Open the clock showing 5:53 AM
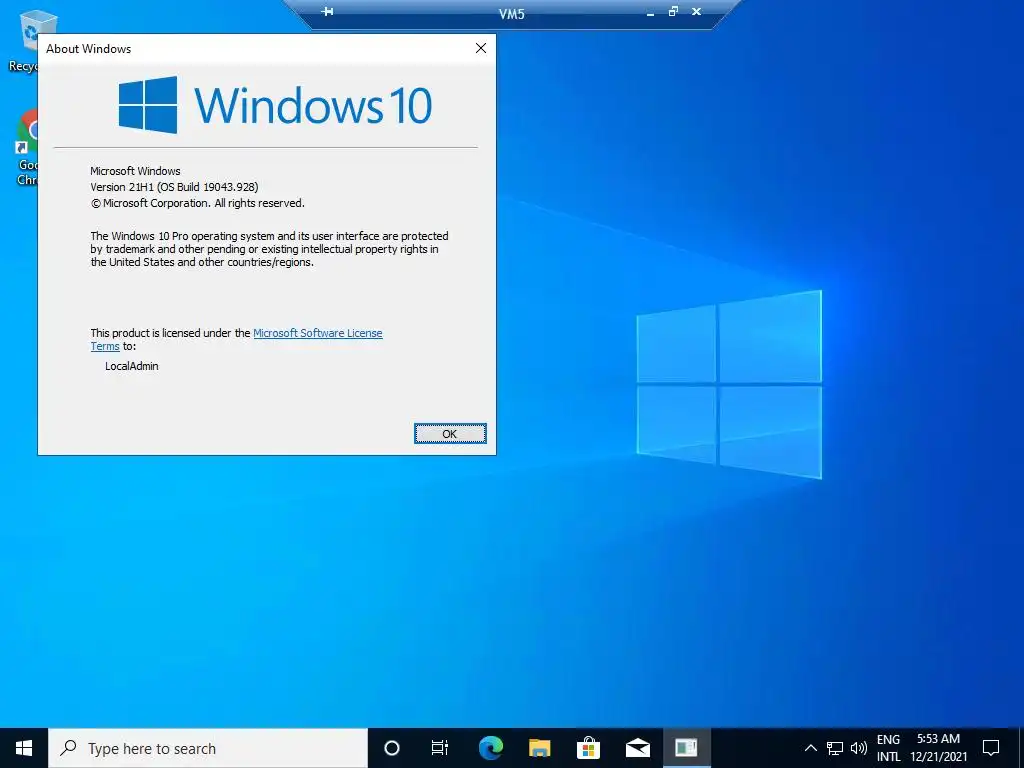The width and height of the screenshot is (1024, 768). [x=938, y=748]
